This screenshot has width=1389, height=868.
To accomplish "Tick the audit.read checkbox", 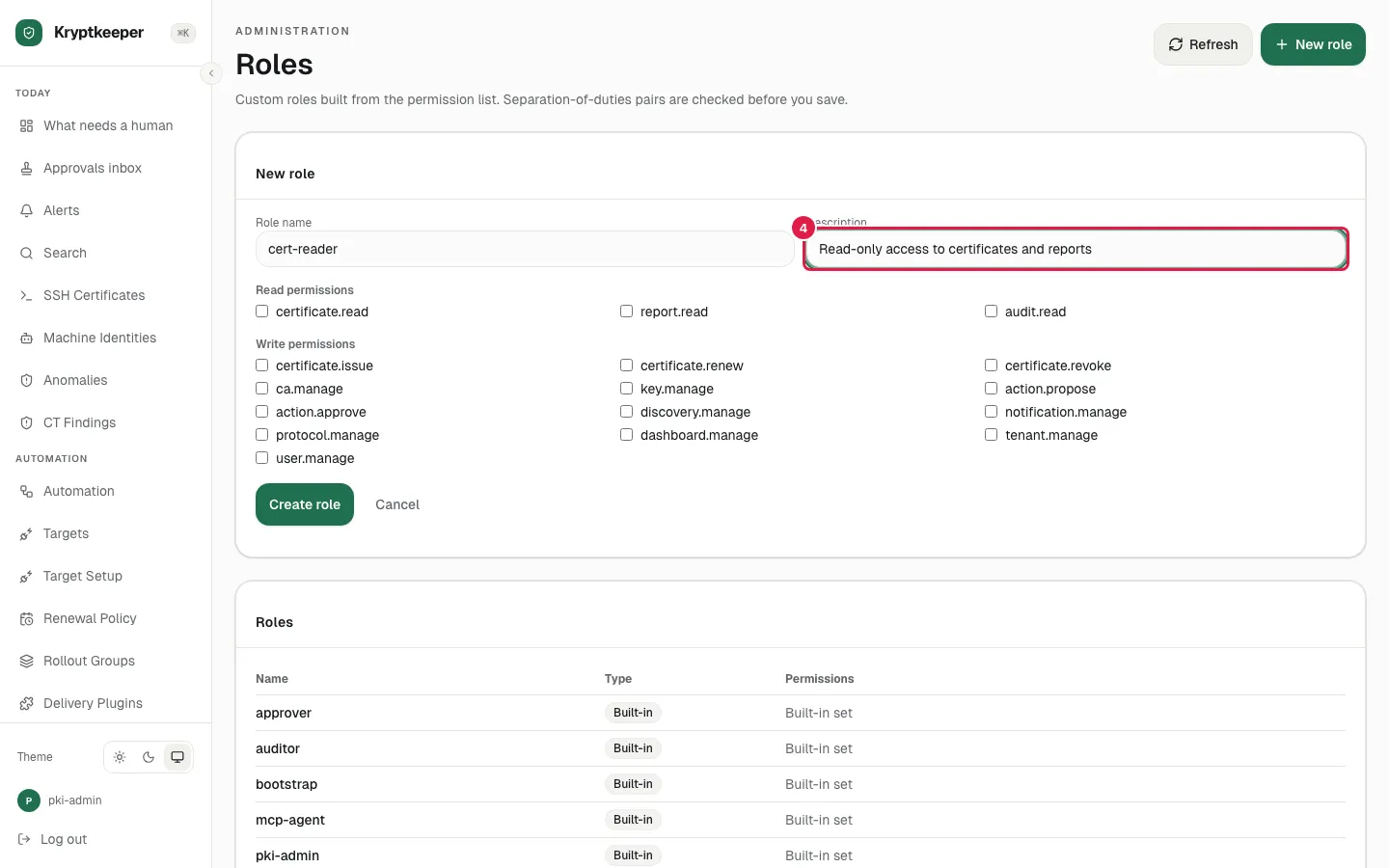I will pyautogui.click(x=991, y=312).
